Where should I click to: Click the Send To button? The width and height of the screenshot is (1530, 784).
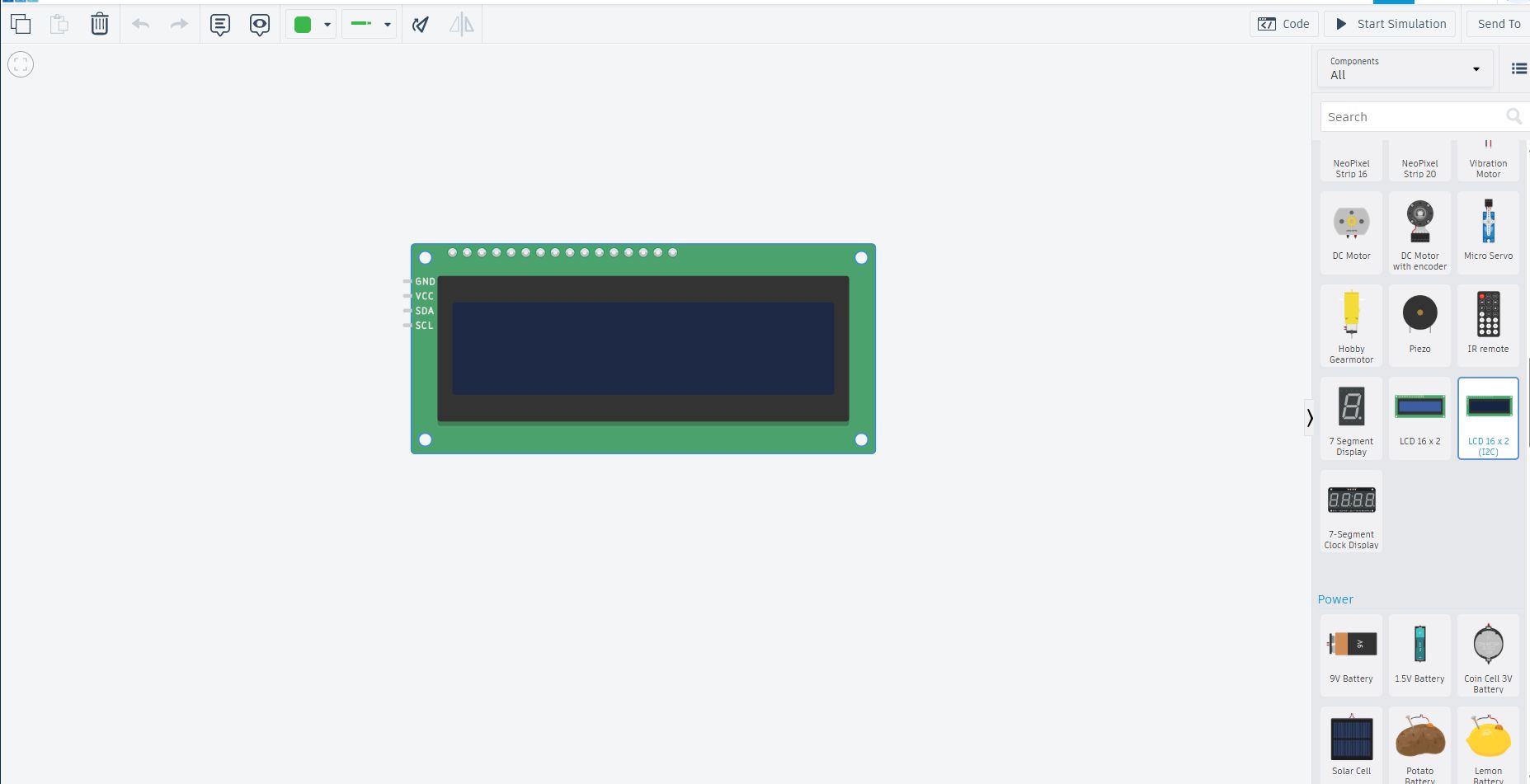click(1498, 24)
